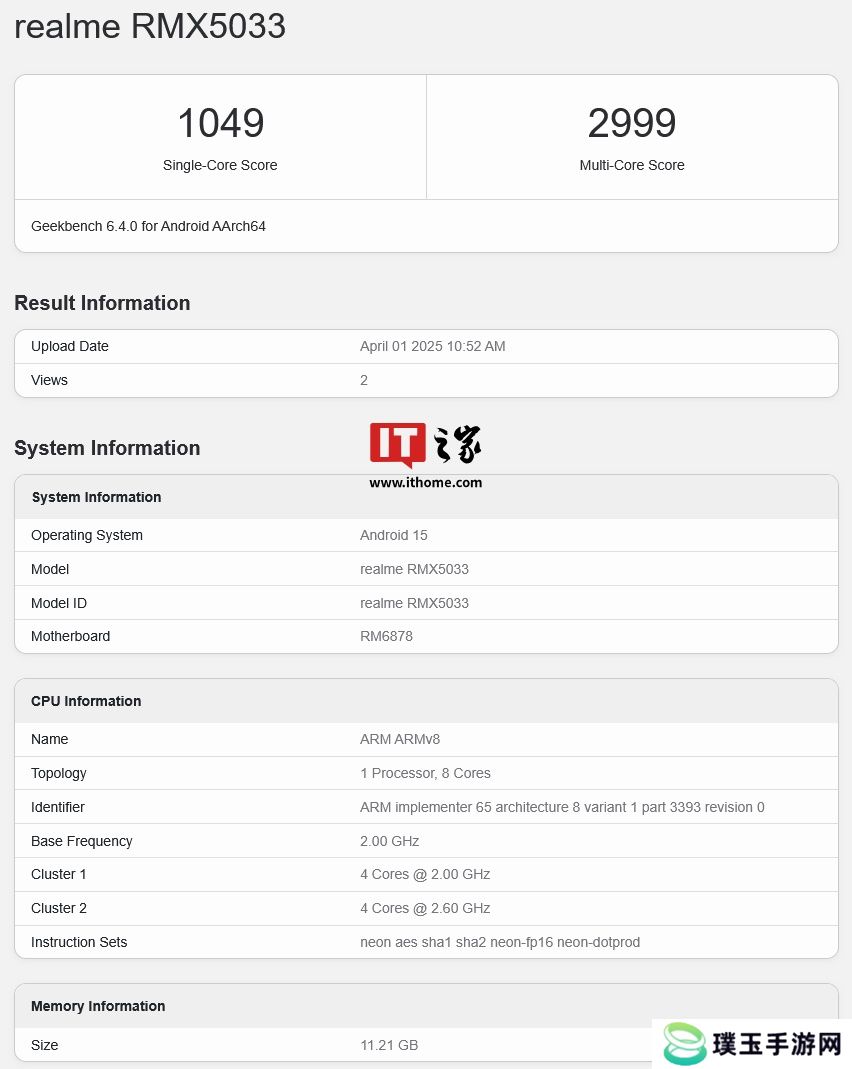Click the CPU Name row label

tap(49, 739)
